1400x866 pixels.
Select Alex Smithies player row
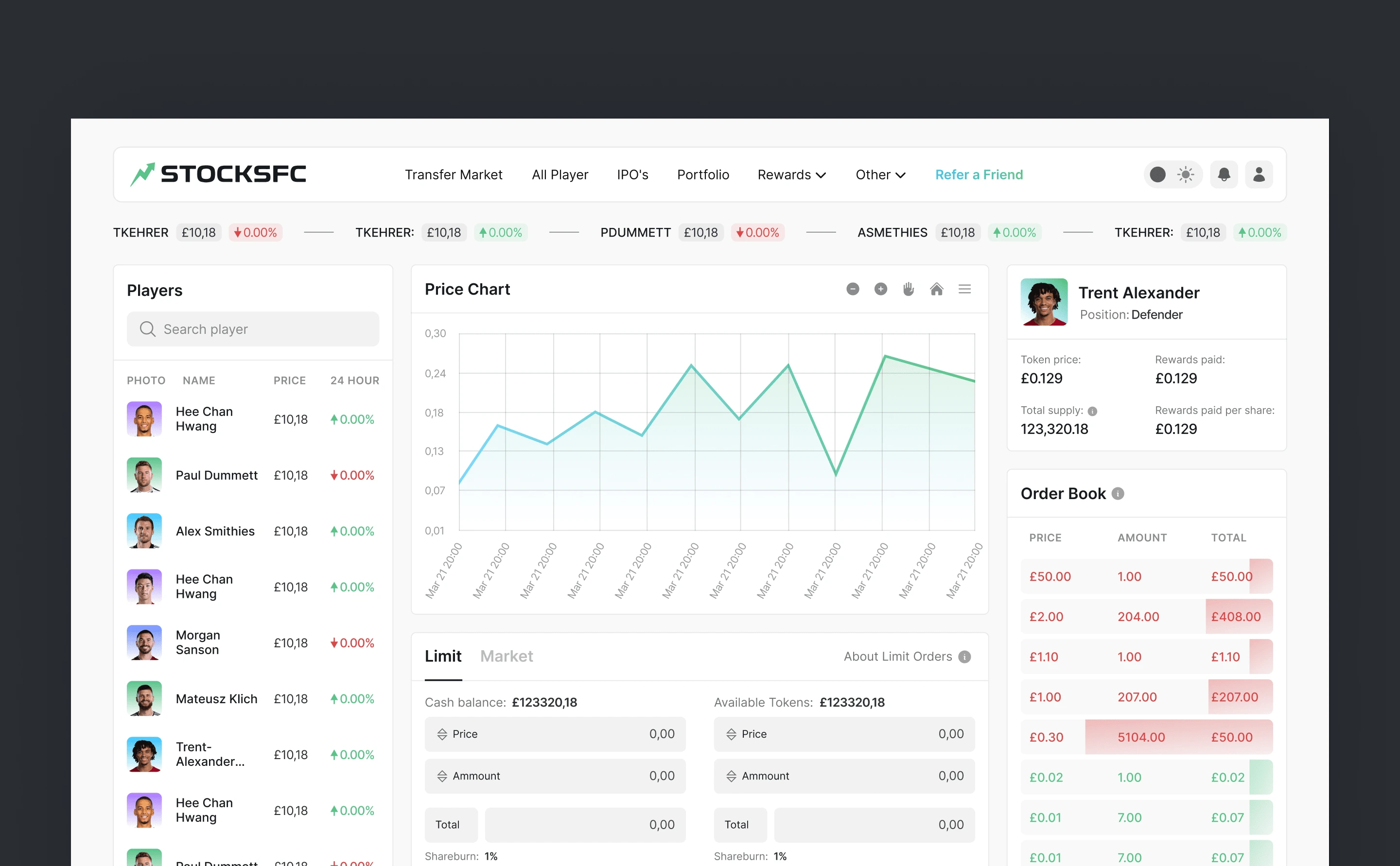tap(253, 531)
